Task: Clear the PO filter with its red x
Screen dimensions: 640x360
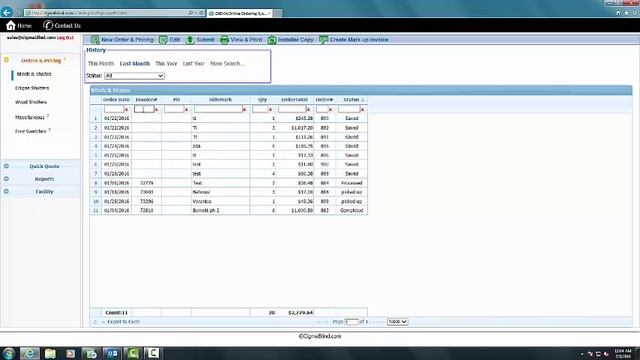Action: coord(186,110)
